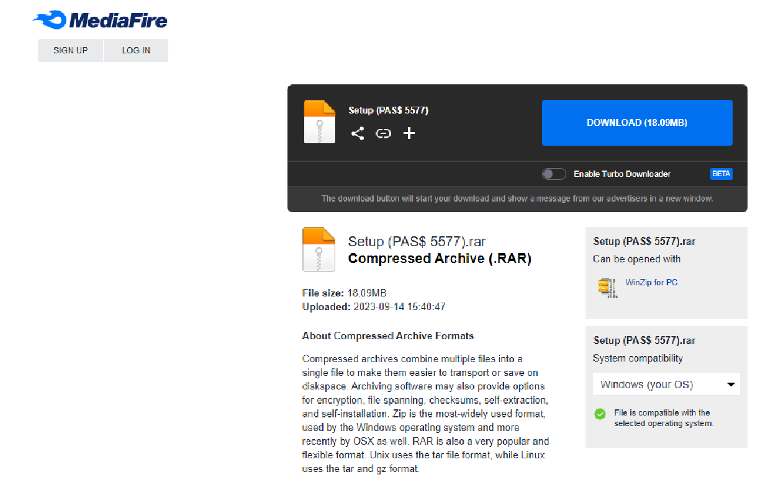774x498 pixels.
Task: Click the large archive icon beside Compressed Archive heading
Action: (x=318, y=250)
